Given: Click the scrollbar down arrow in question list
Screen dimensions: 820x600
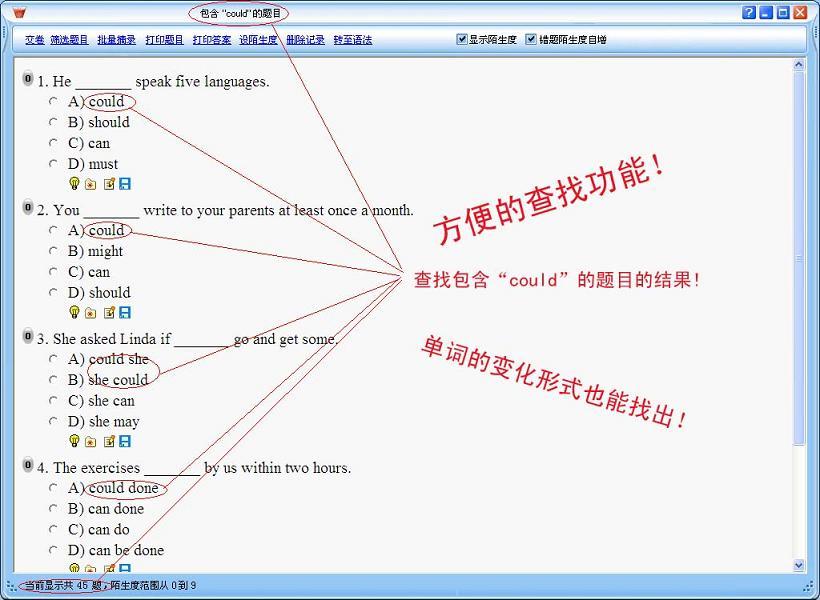Looking at the screenshot, I should coord(799,565).
